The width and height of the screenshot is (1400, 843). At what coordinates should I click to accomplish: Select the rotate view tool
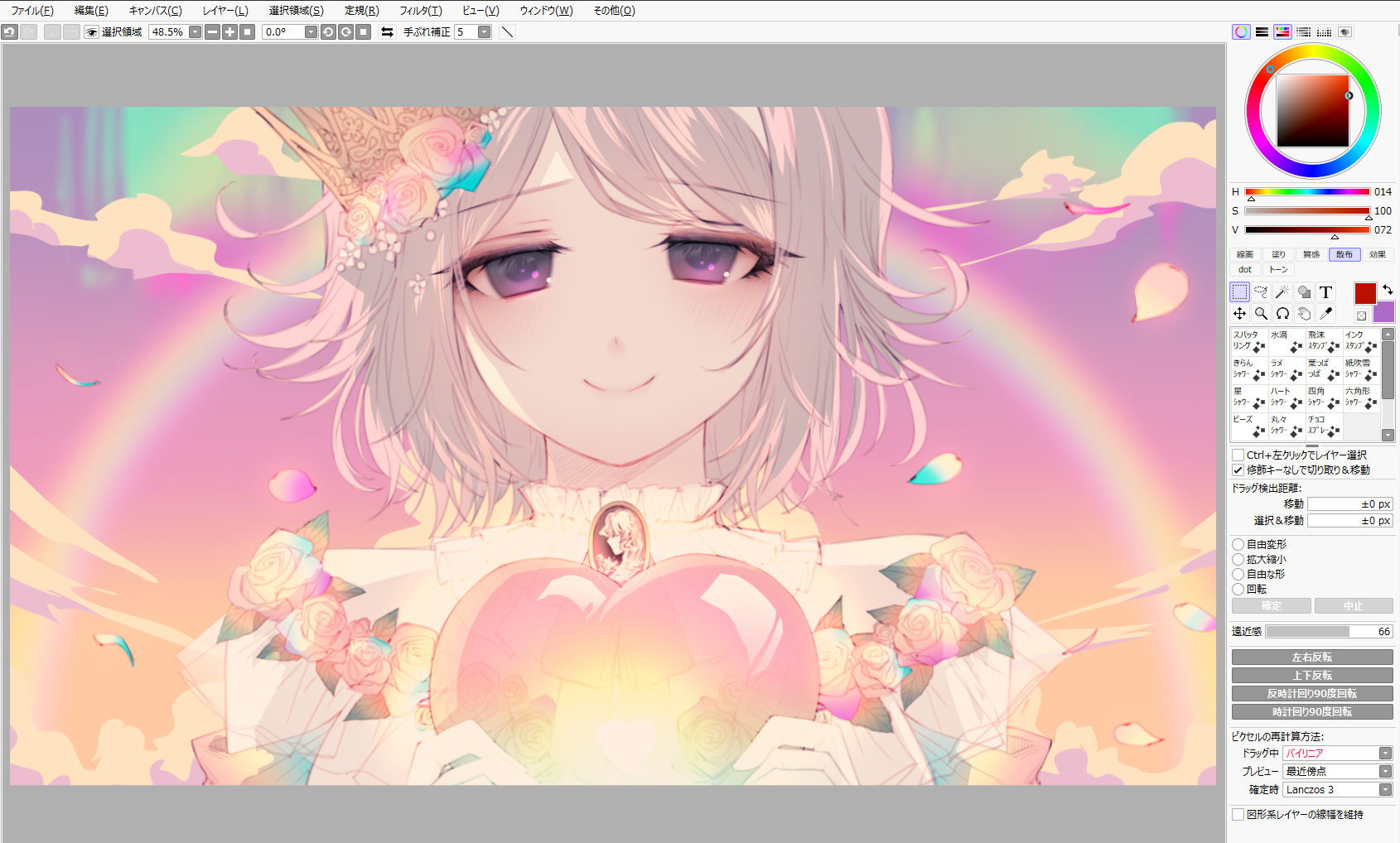click(x=1282, y=313)
